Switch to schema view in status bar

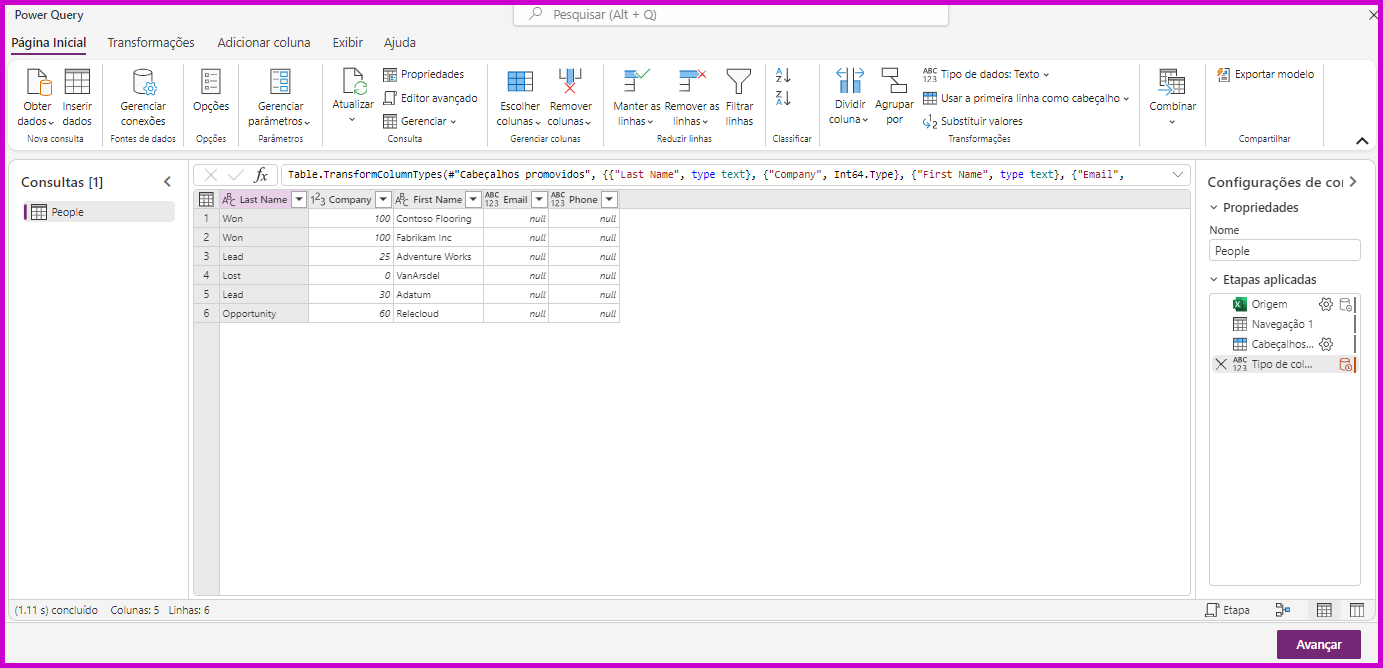coord(1357,610)
